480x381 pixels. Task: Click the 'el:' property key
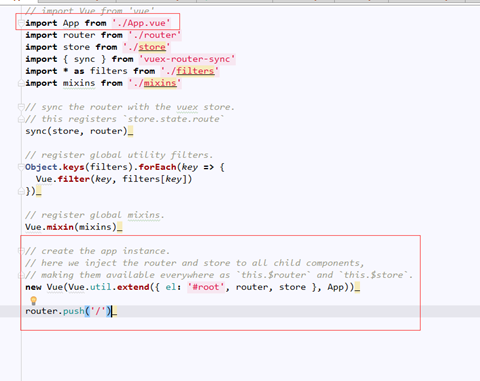pyautogui.click(x=173, y=287)
